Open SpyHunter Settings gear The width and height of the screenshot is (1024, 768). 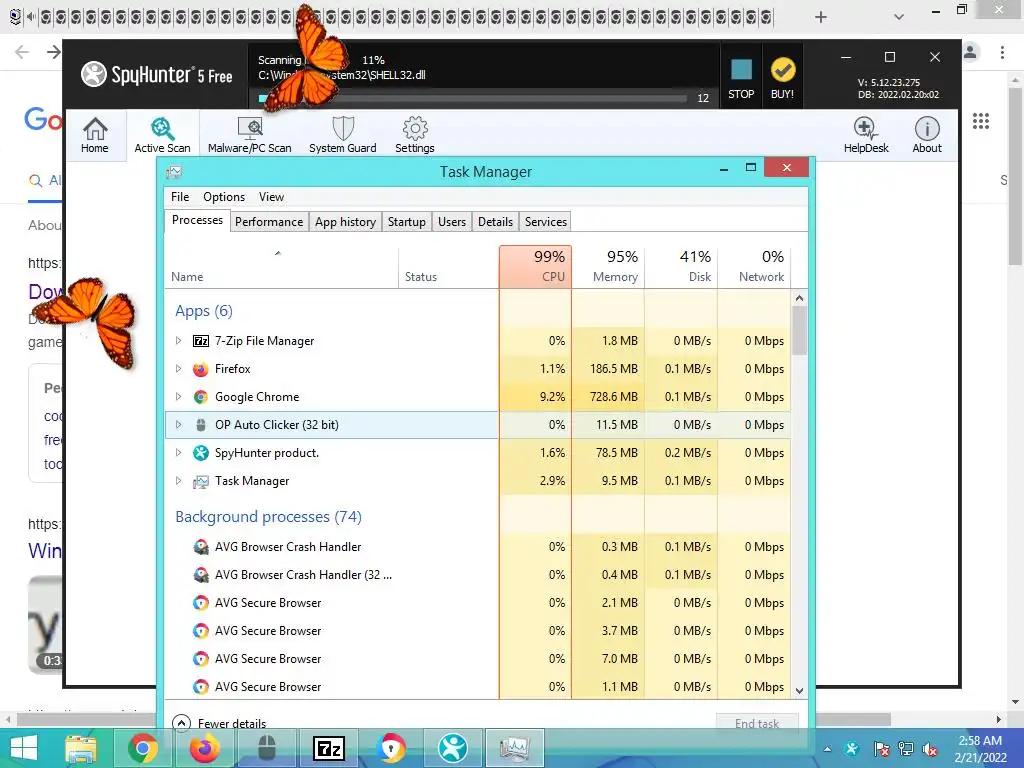pos(415,135)
